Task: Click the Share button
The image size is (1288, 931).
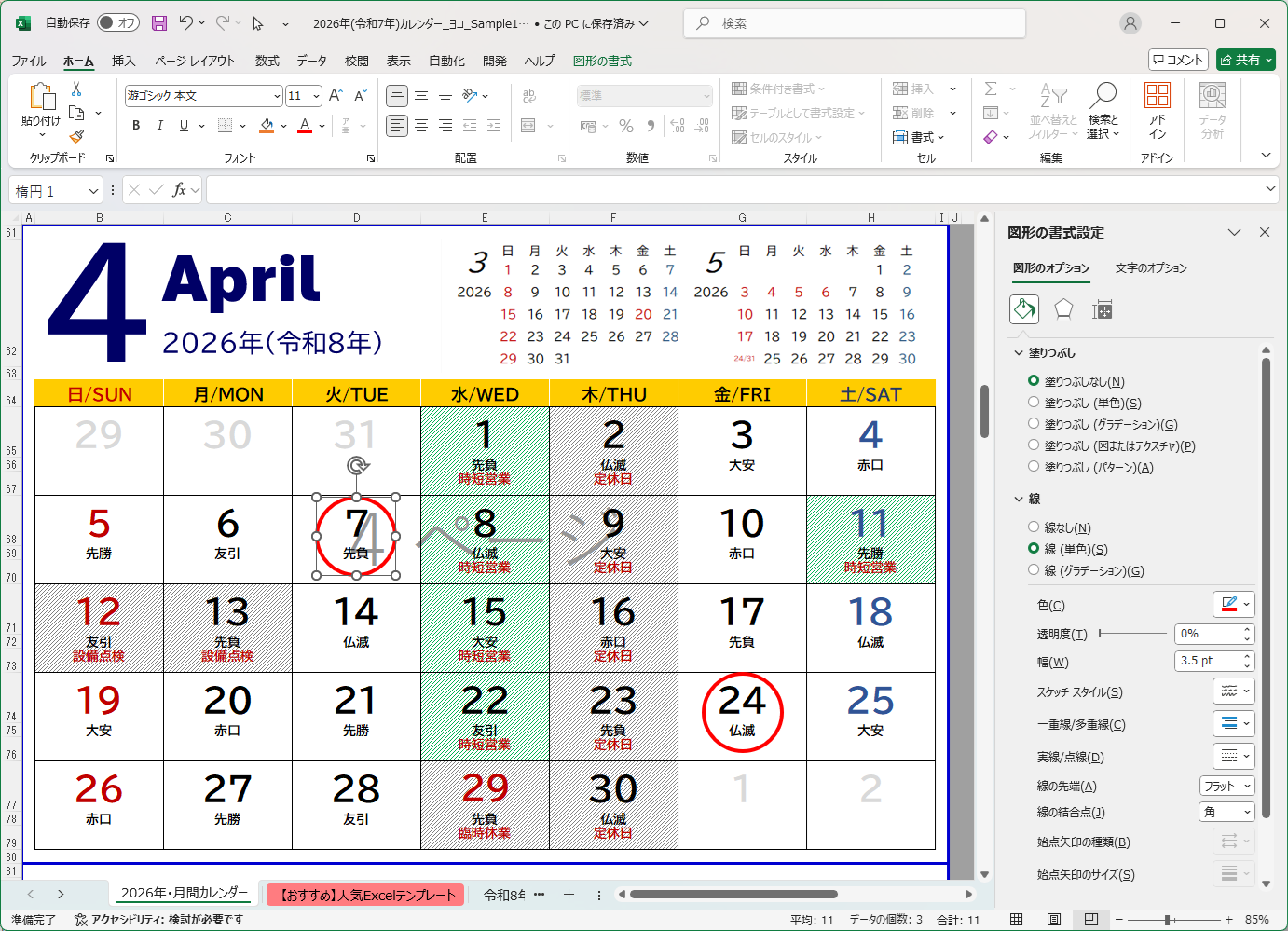Action: [x=1245, y=60]
